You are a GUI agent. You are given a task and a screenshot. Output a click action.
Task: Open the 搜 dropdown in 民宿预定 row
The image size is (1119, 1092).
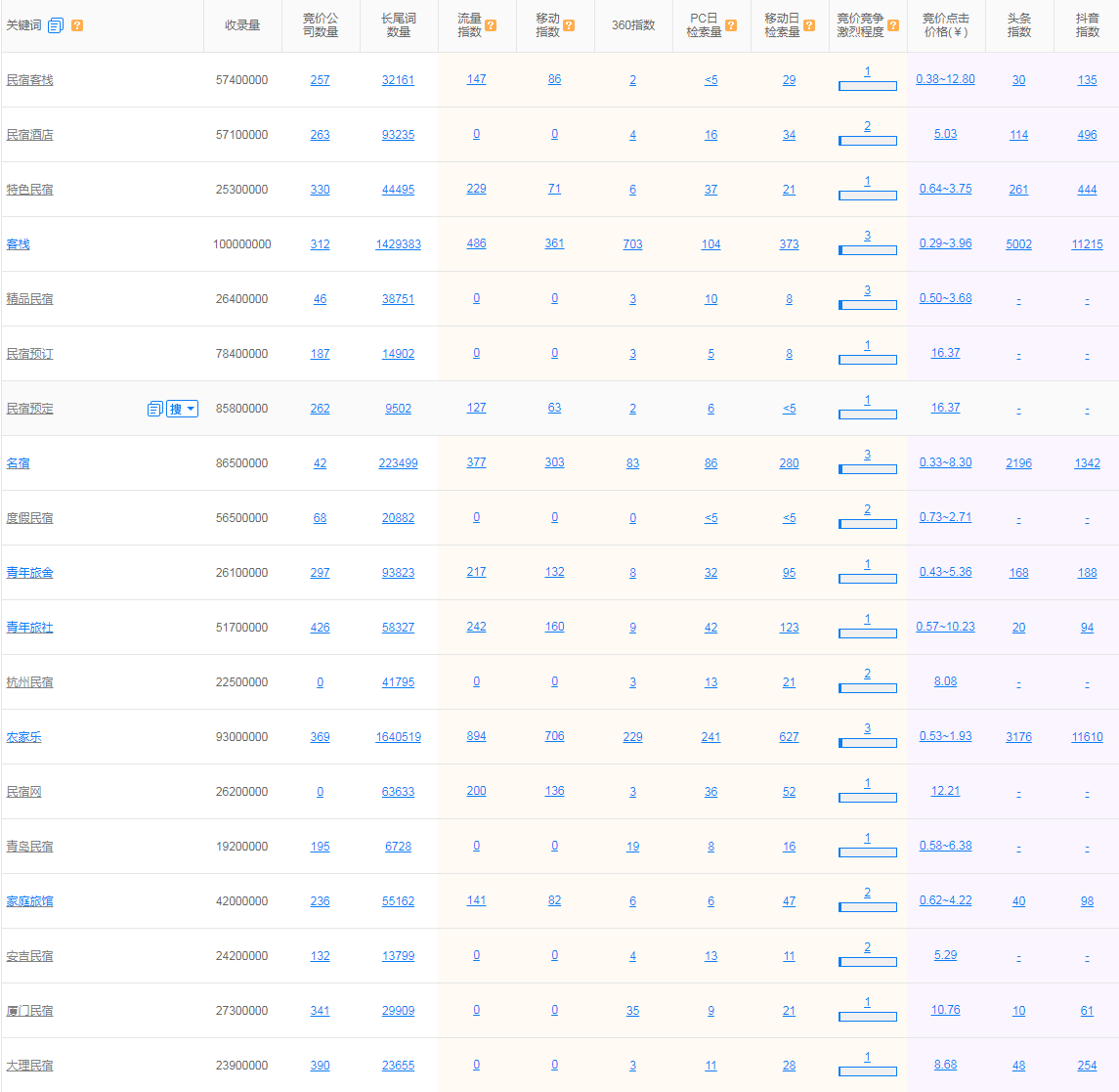pyautogui.click(x=182, y=409)
